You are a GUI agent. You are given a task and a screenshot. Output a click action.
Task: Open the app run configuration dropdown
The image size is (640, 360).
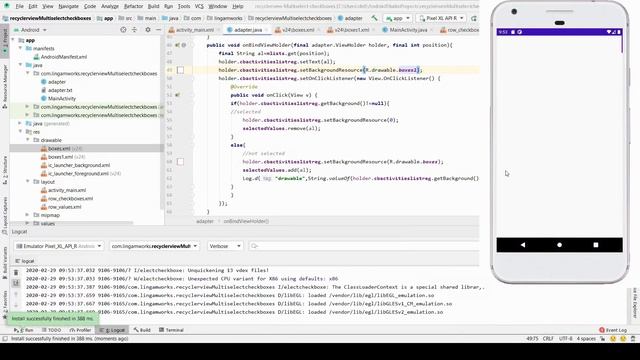tap(398, 18)
